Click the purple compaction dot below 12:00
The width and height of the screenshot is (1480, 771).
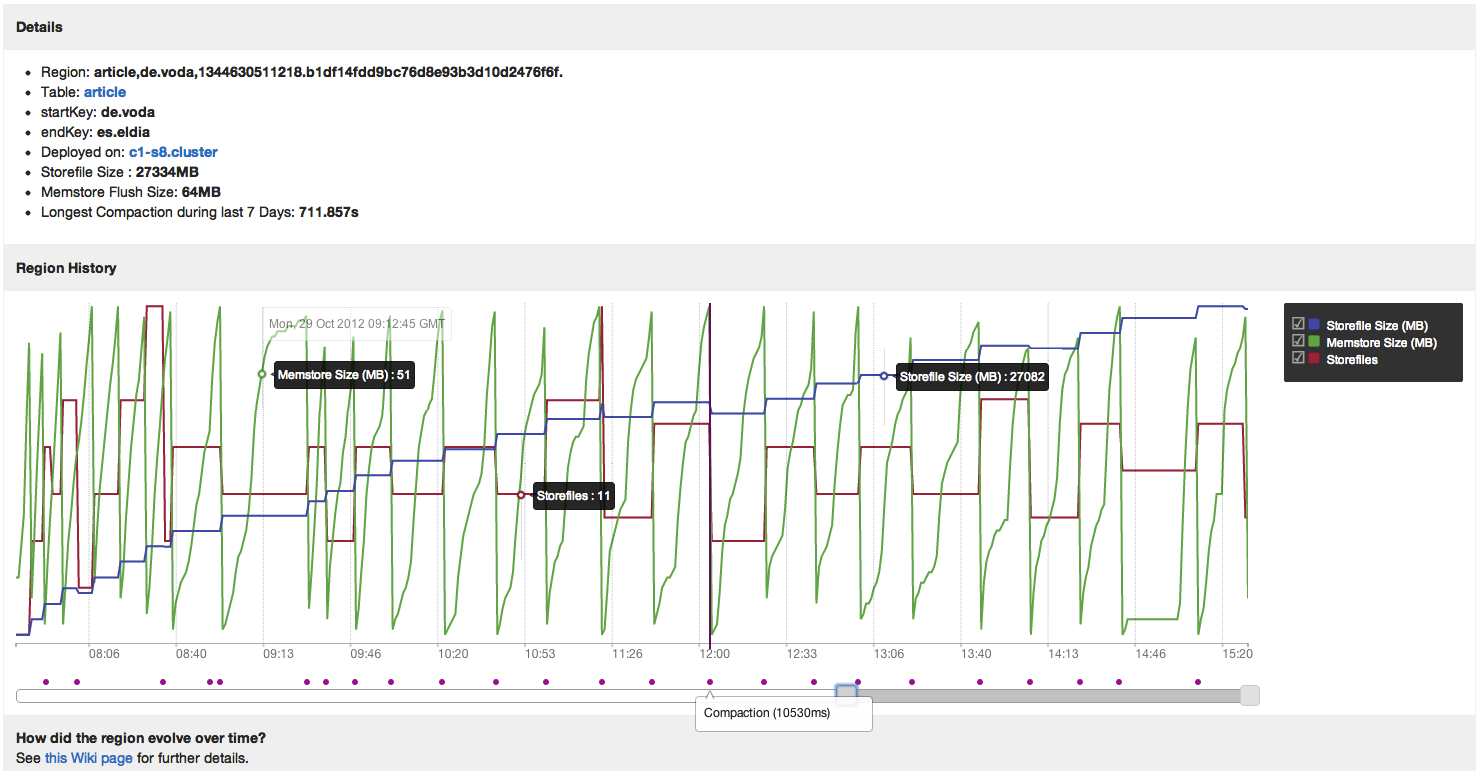[x=710, y=681]
